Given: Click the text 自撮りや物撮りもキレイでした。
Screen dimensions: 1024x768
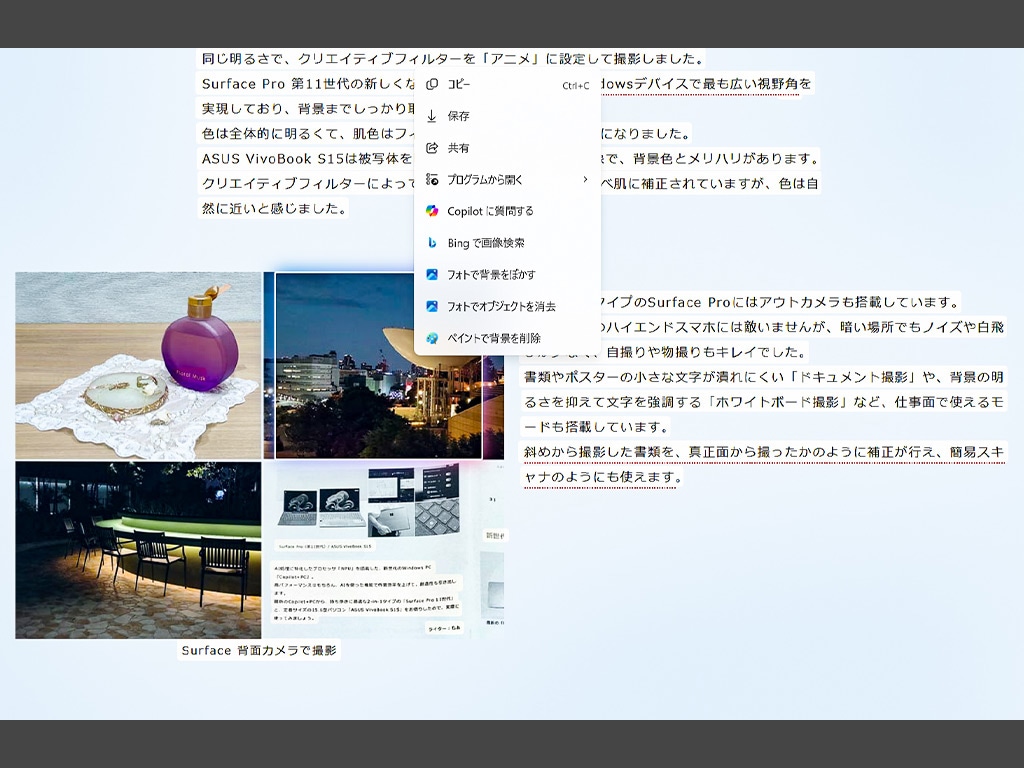Looking at the screenshot, I should [x=705, y=352].
